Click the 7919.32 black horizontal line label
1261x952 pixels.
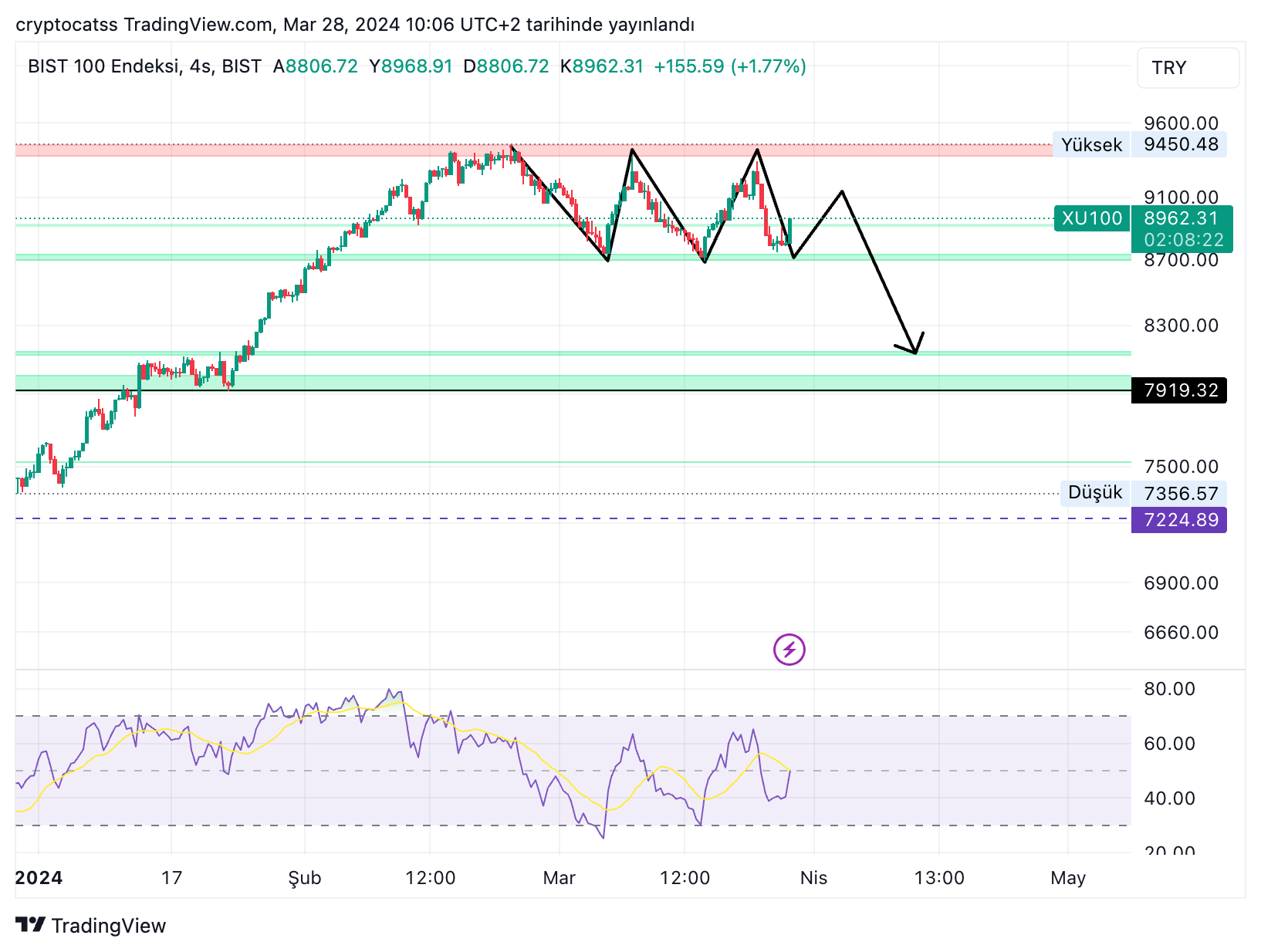pos(1179,390)
